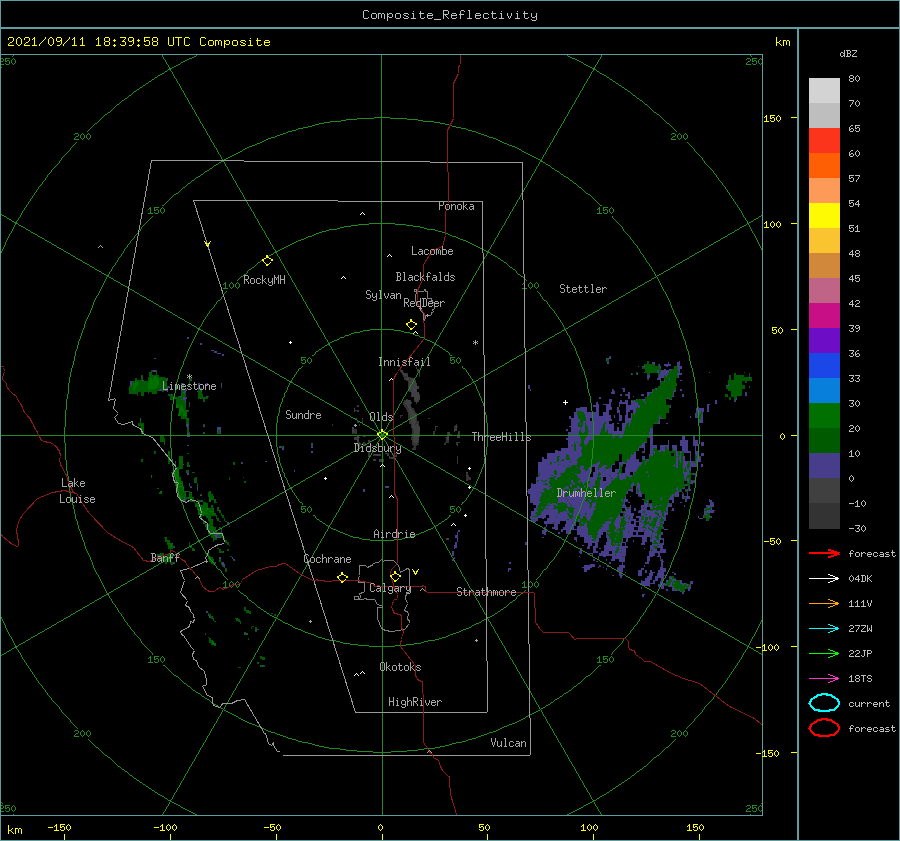Screen dimensions: 900x841
Task: Click the green echo patch near Limestone
Action: click(x=146, y=384)
